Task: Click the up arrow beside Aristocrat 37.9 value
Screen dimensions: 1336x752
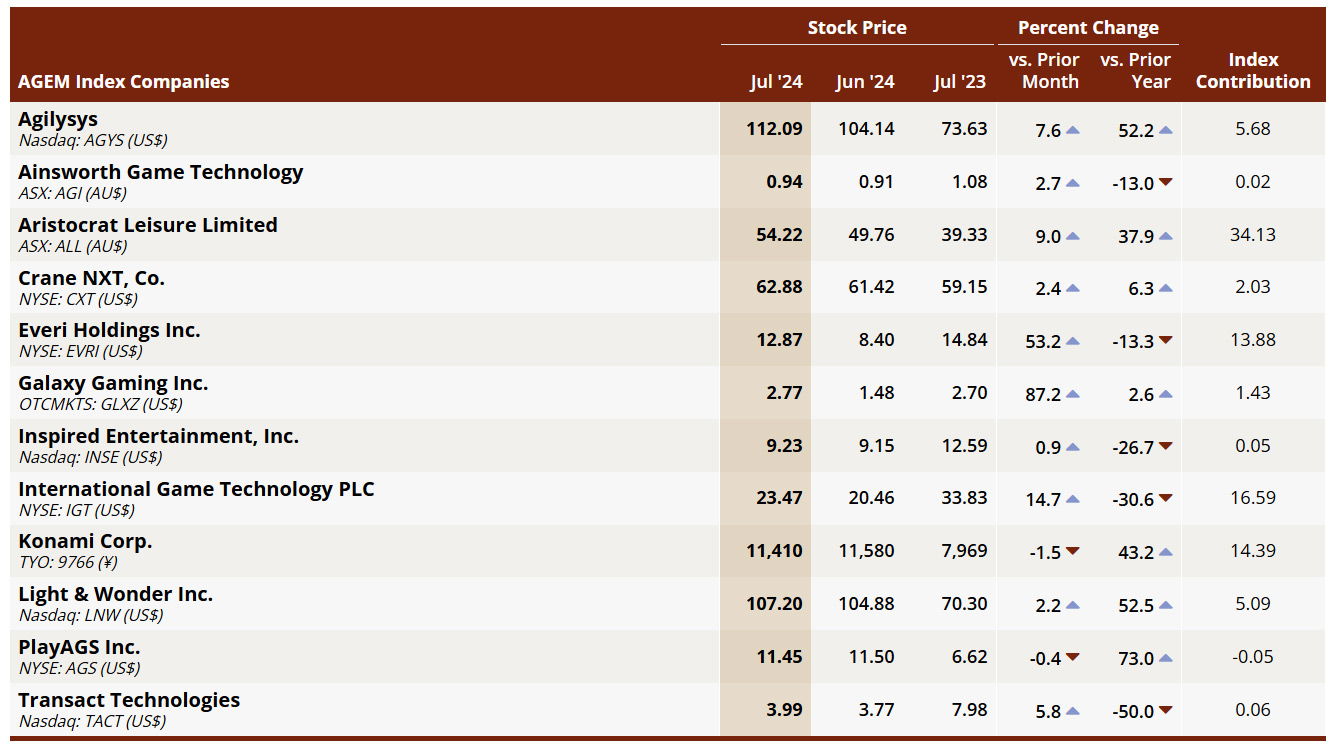Action: pos(1165,236)
